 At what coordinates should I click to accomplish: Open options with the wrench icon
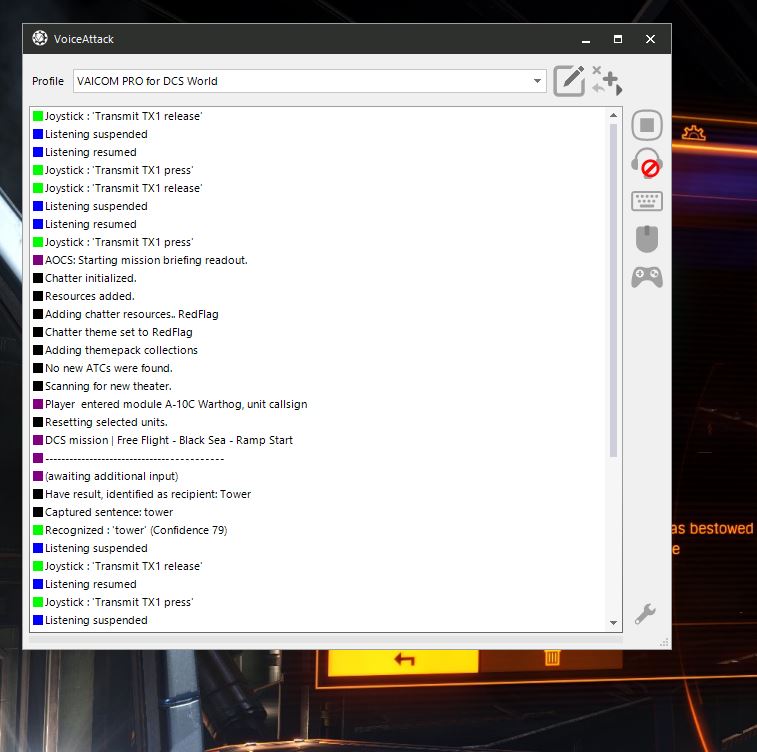pyautogui.click(x=645, y=614)
